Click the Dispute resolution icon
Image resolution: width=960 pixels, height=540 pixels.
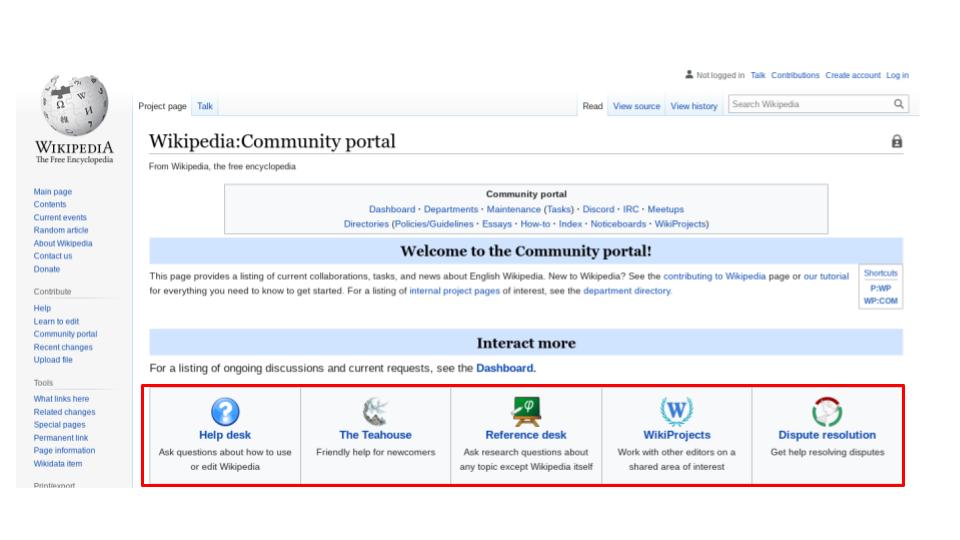(x=827, y=411)
